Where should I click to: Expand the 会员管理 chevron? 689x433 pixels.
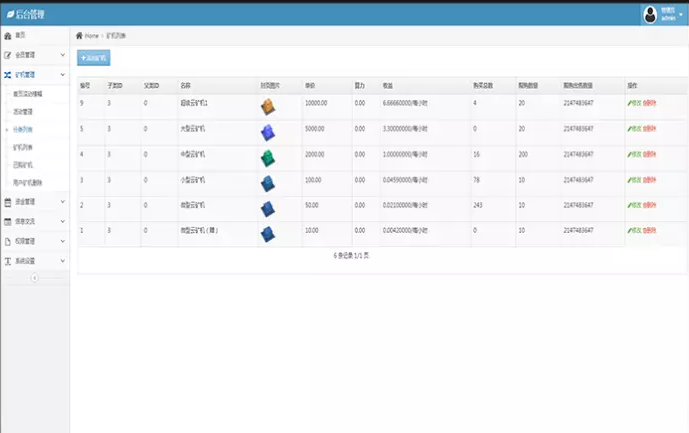pos(62,55)
